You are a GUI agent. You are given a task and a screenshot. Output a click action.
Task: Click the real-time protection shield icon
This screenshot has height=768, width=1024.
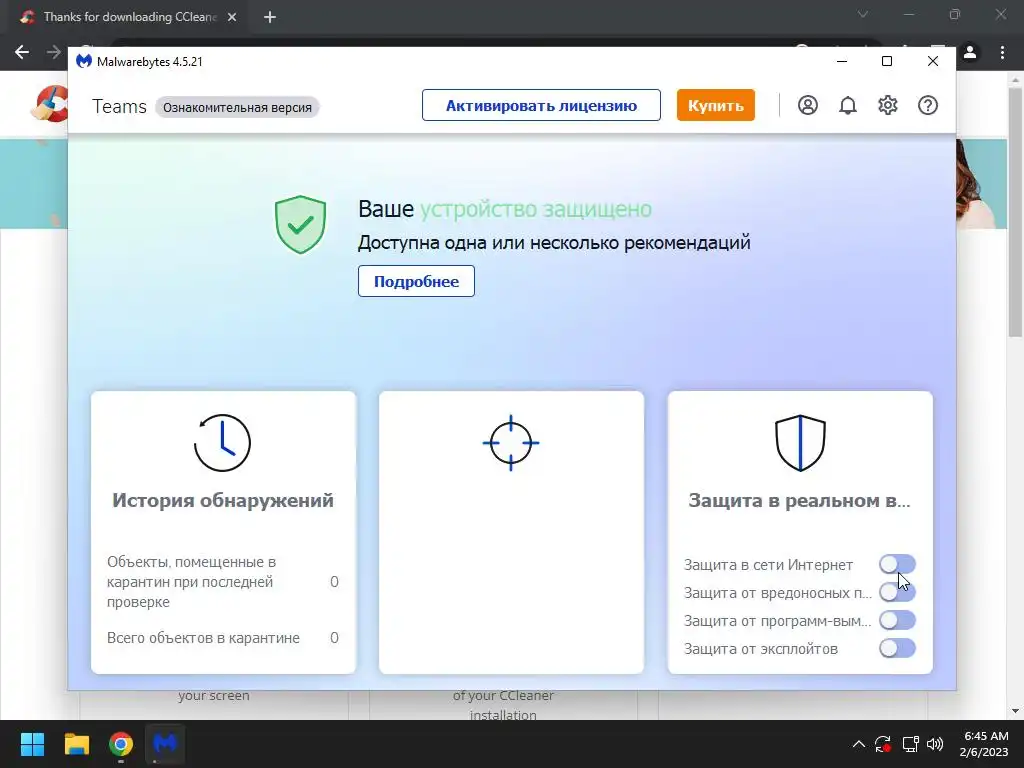click(x=800, y=443)
